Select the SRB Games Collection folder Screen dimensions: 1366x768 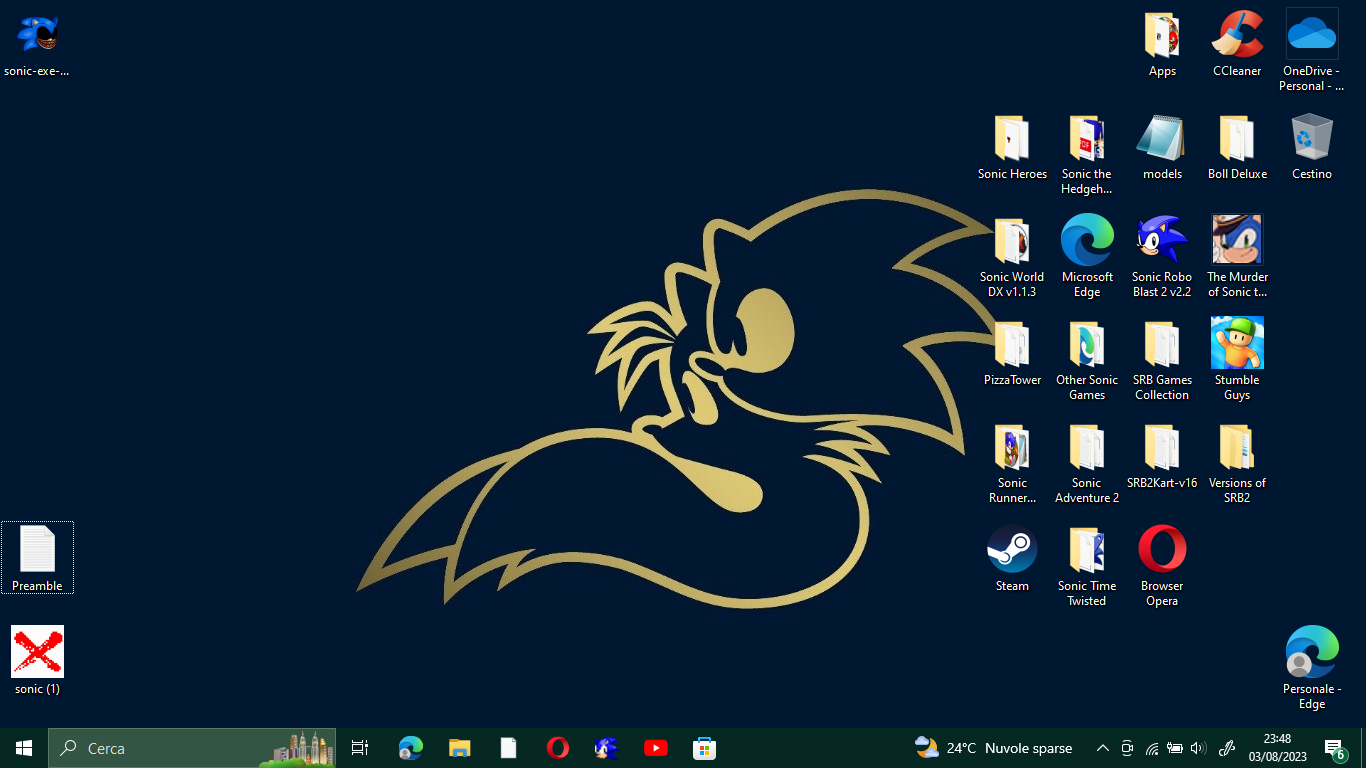pos(1162,361)
